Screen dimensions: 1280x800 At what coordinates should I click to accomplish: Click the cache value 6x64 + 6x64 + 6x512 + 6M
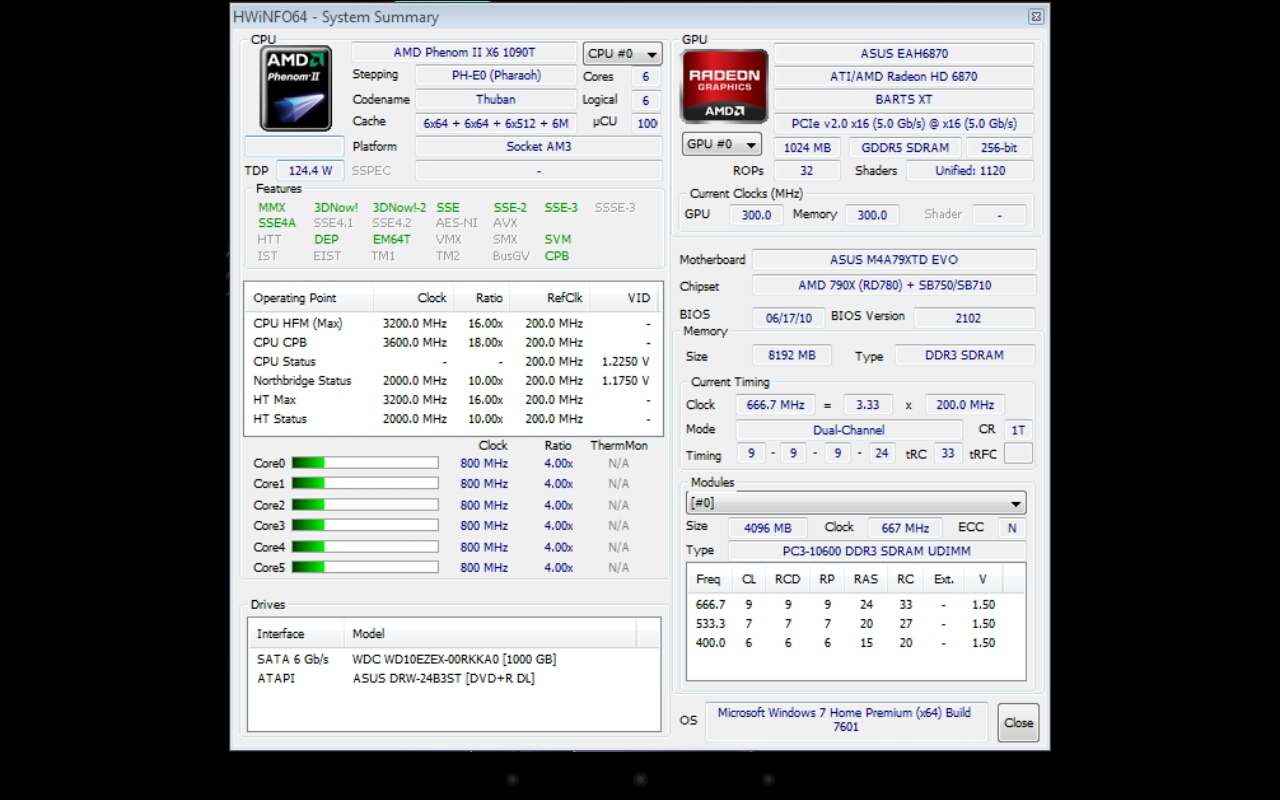pos(496,123)
